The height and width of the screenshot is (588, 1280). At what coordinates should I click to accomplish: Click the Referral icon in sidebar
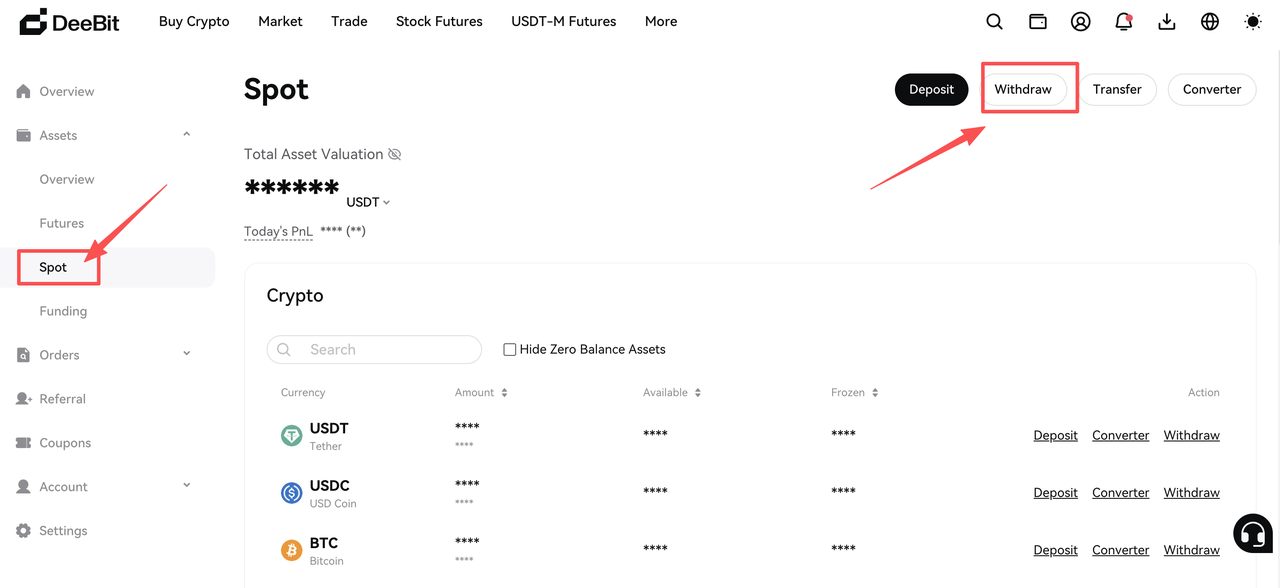[24, 399]
